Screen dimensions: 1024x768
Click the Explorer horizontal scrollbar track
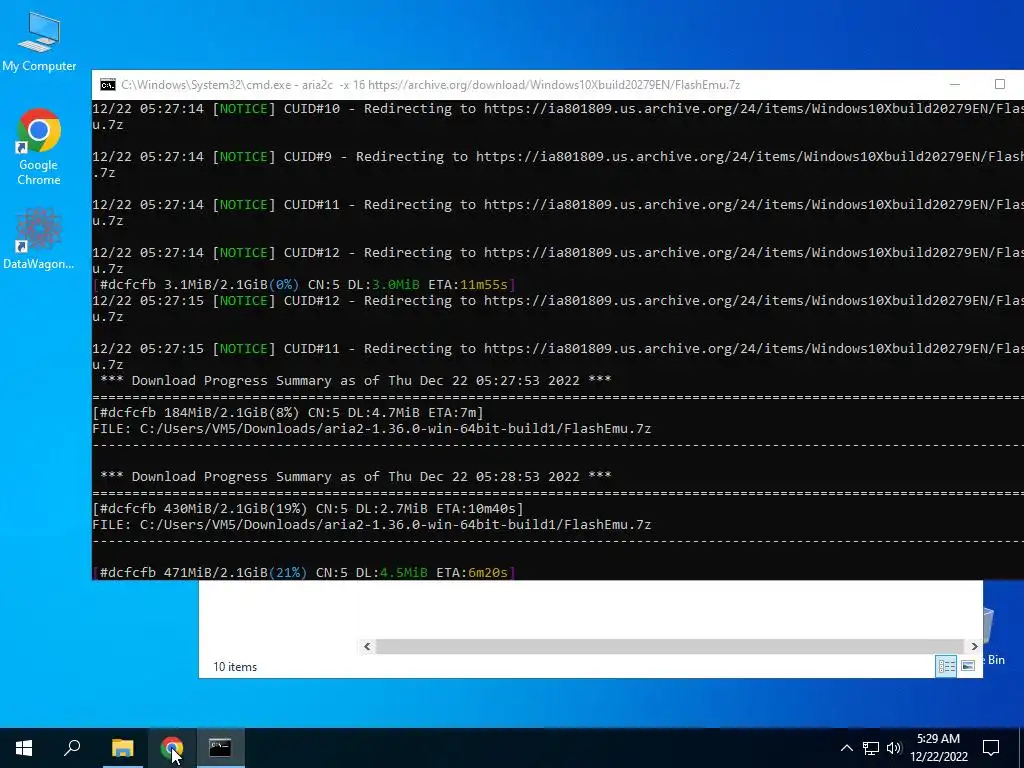669,647
